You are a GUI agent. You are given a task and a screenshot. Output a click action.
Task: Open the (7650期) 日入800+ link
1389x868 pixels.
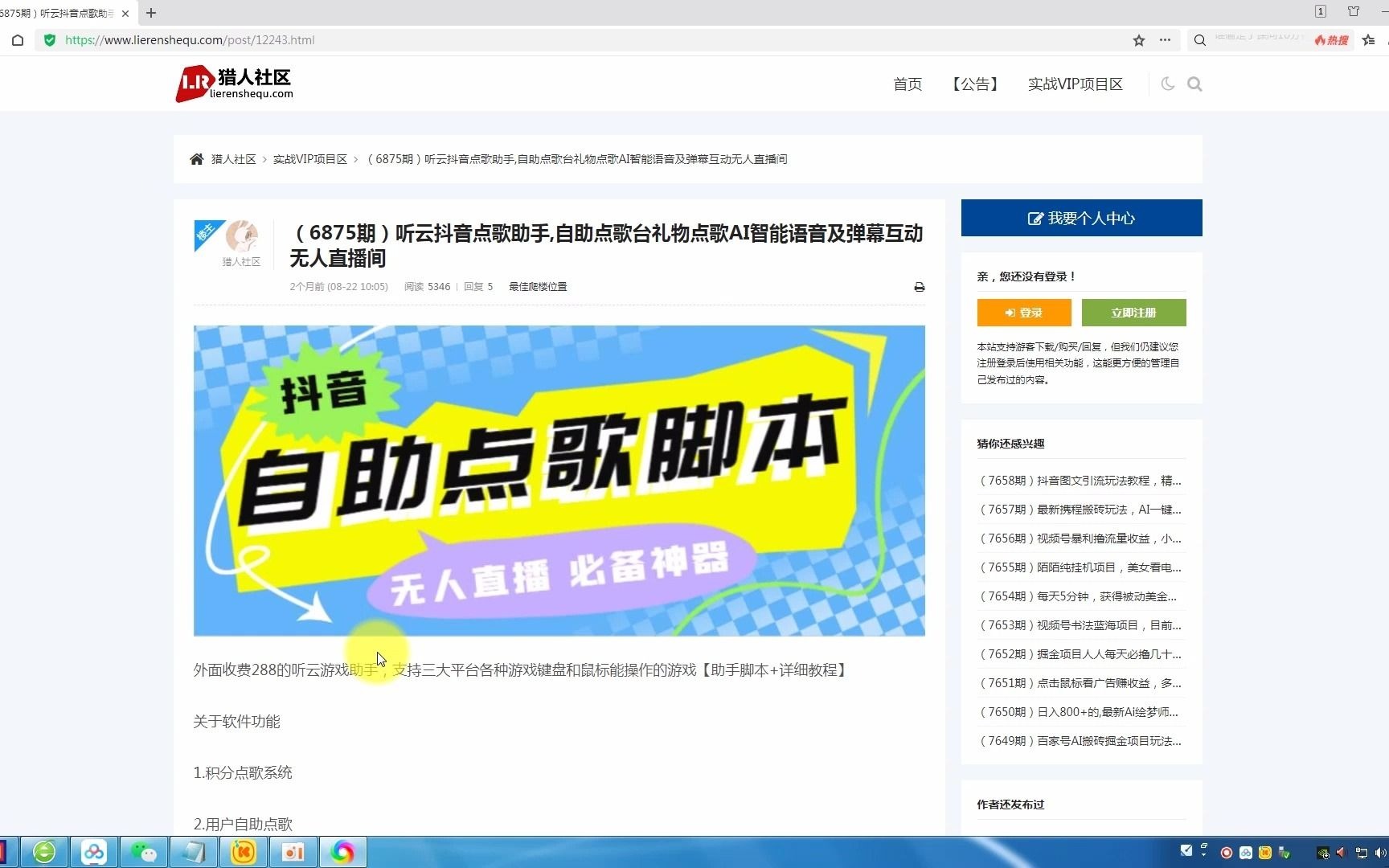(1078, 712)
